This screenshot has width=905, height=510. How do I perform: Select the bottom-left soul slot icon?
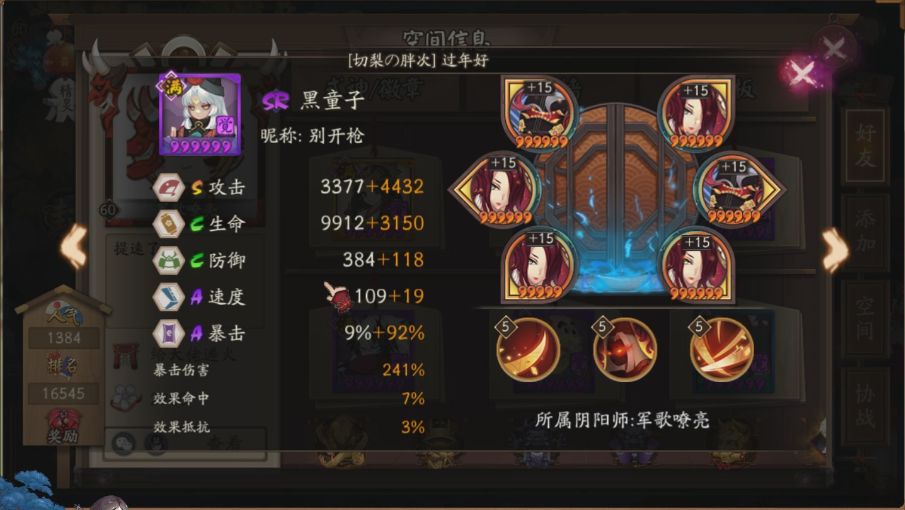click(x=538, y=265)
